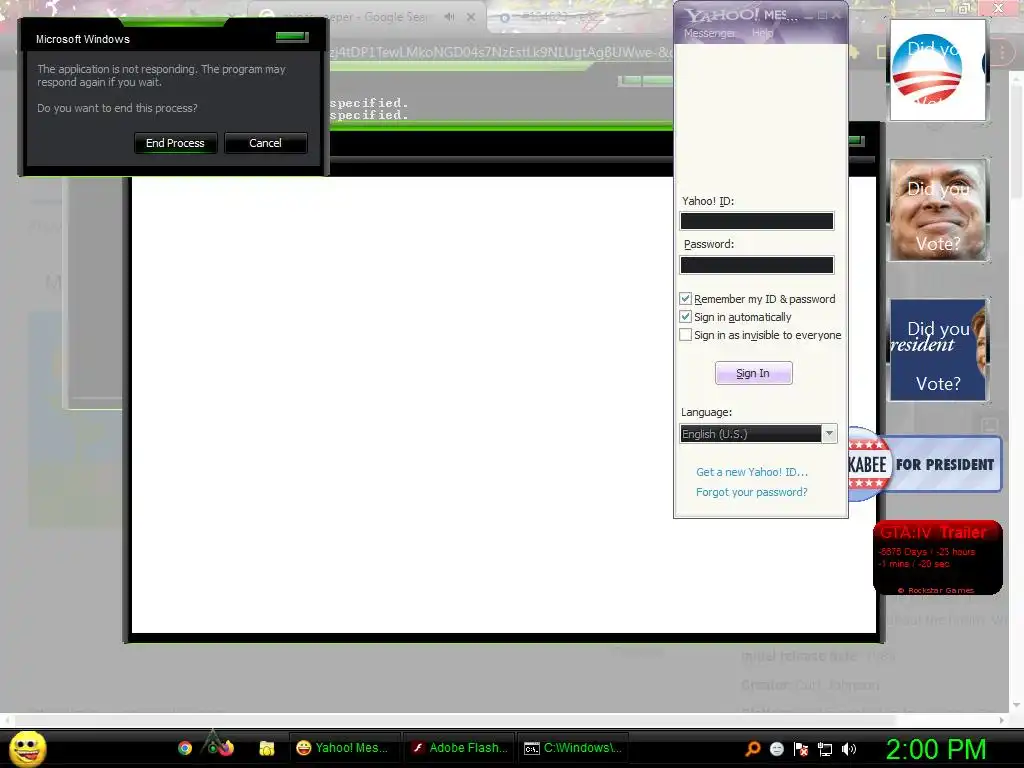Close the Google Search browser tab
This screenshot has height=768, width=1024.
coord(471,17)
